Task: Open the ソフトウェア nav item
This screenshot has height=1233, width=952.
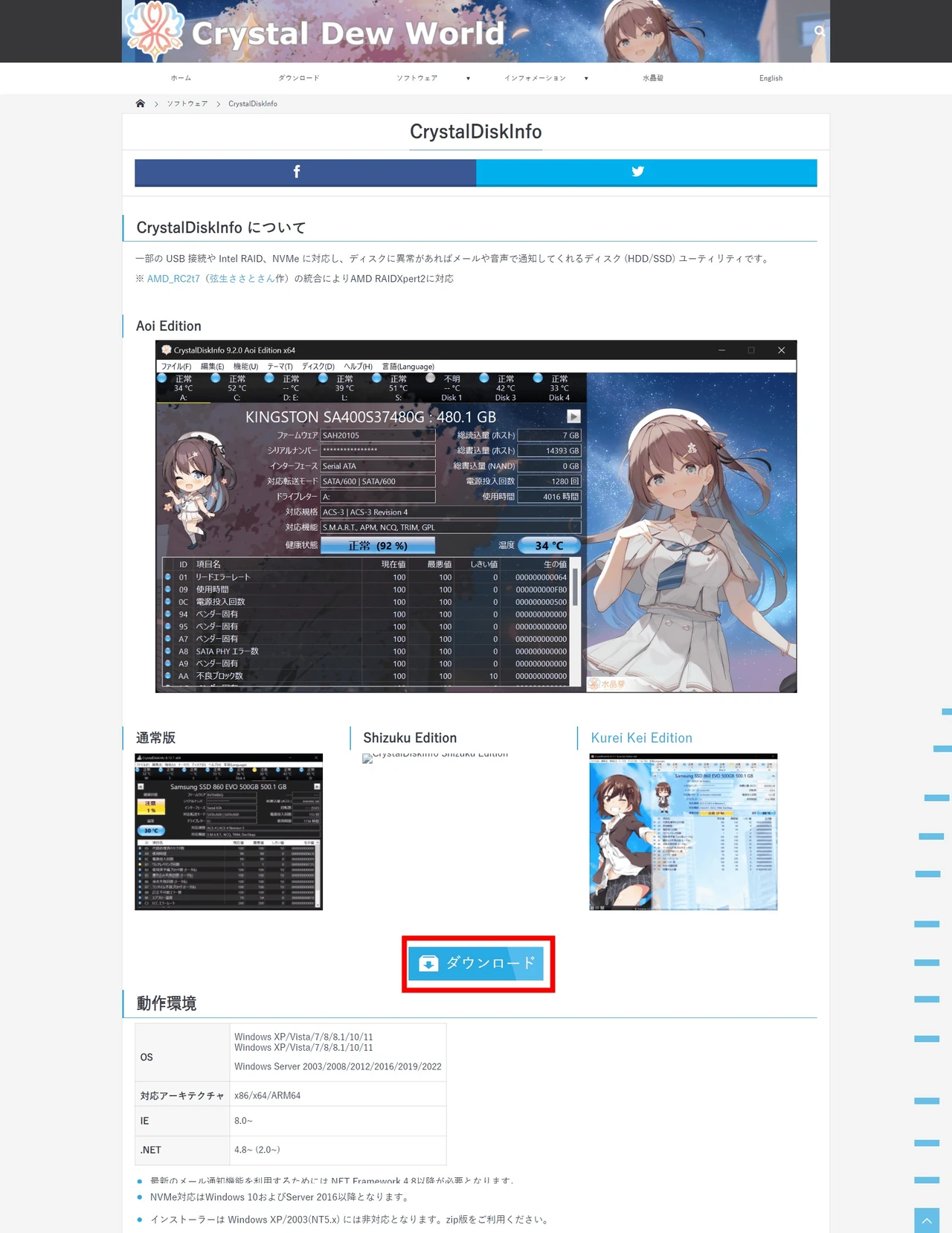Action: [x=417, y=78]
